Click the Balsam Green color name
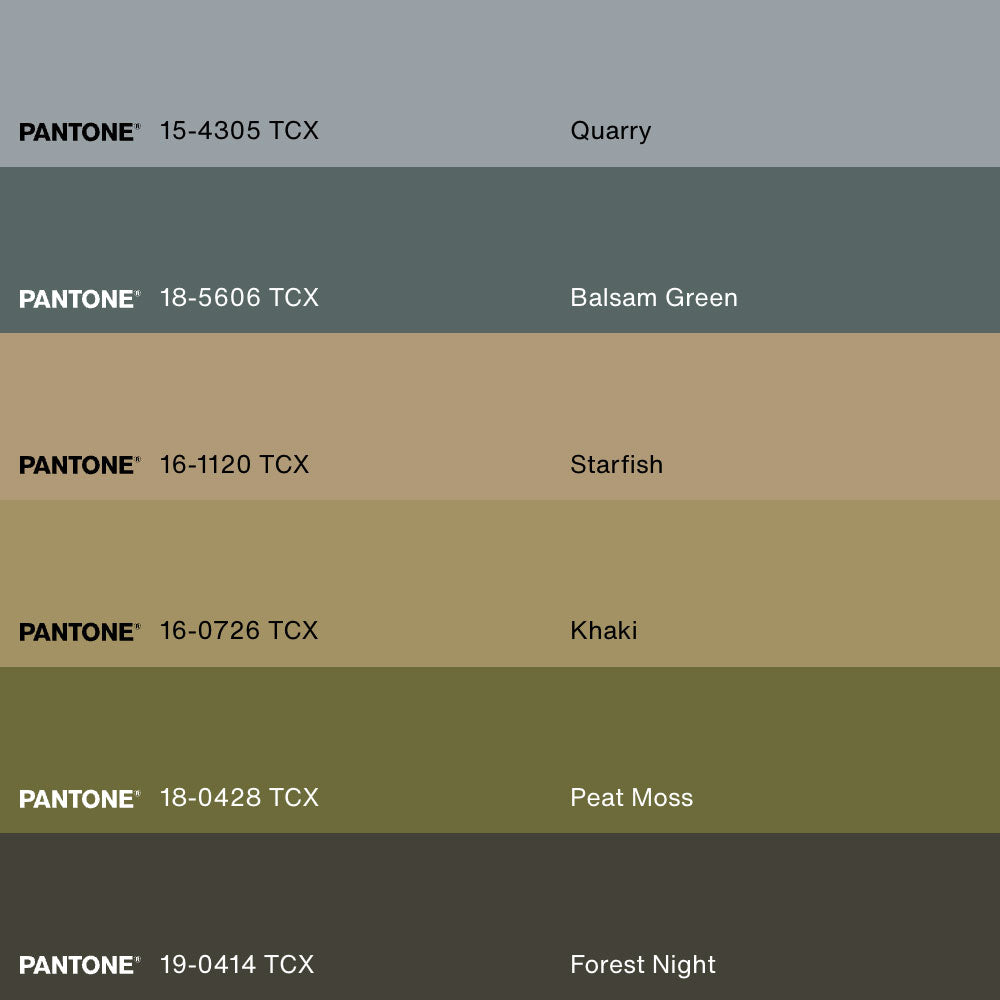The width and height of the screenshot is (1000, 1000). (654, 298)
